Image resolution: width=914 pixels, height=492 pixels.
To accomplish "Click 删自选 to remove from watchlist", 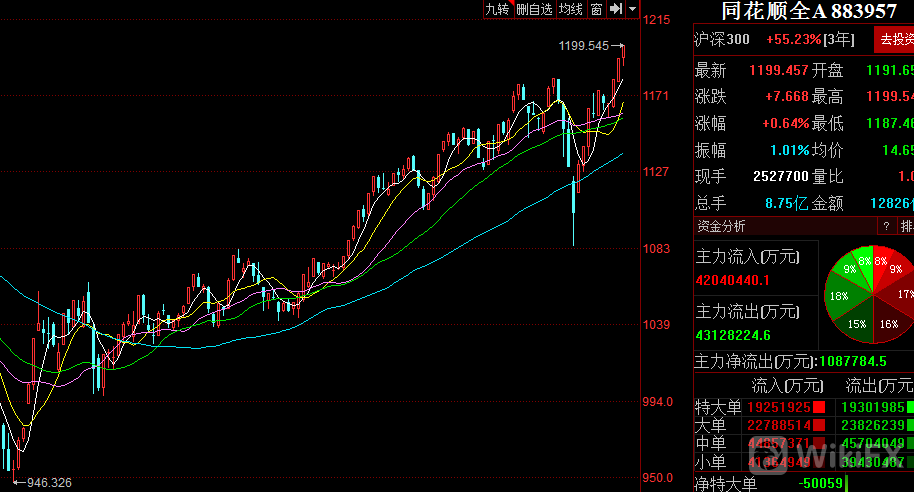I will [535, 9].
